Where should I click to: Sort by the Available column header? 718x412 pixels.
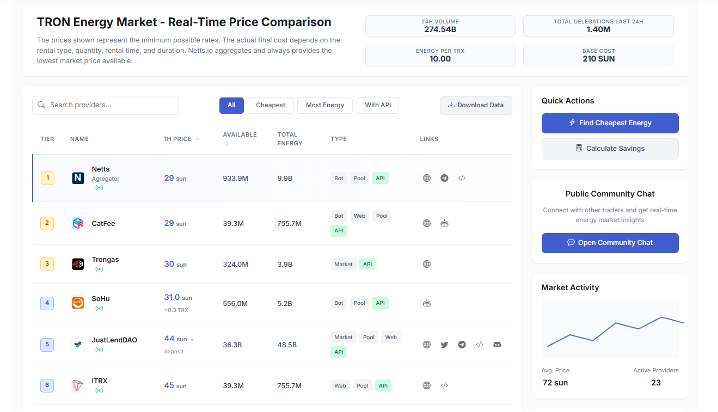[x=240, y=134]
